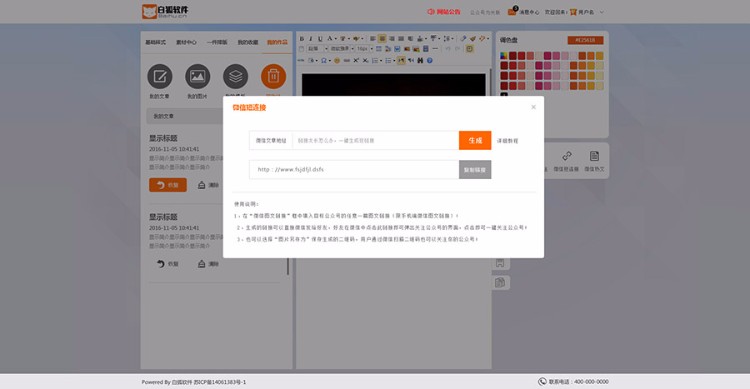Open the emoji smiley icon

click(x=337, y=61)
